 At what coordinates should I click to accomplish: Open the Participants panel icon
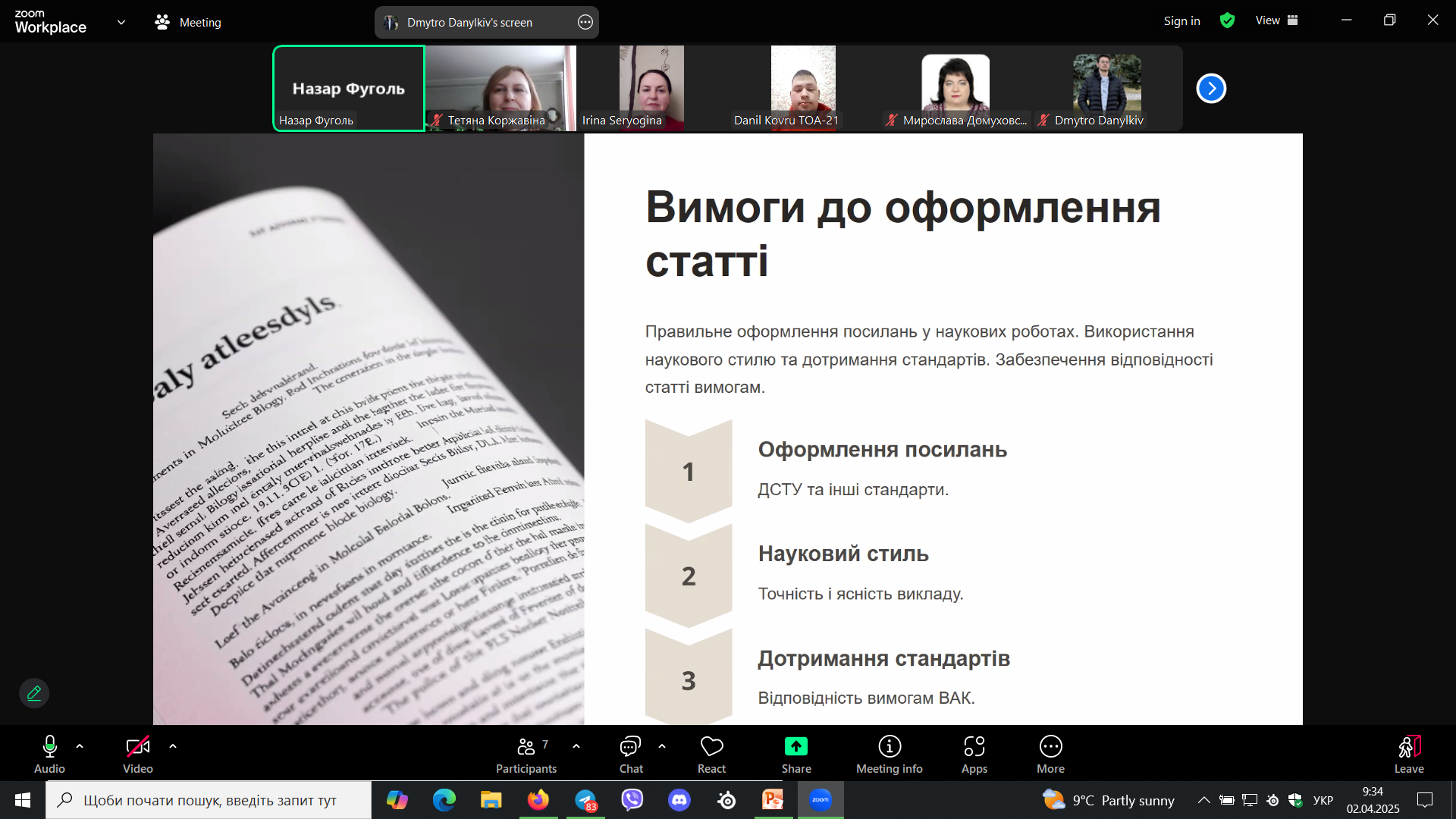coord(526,747)
